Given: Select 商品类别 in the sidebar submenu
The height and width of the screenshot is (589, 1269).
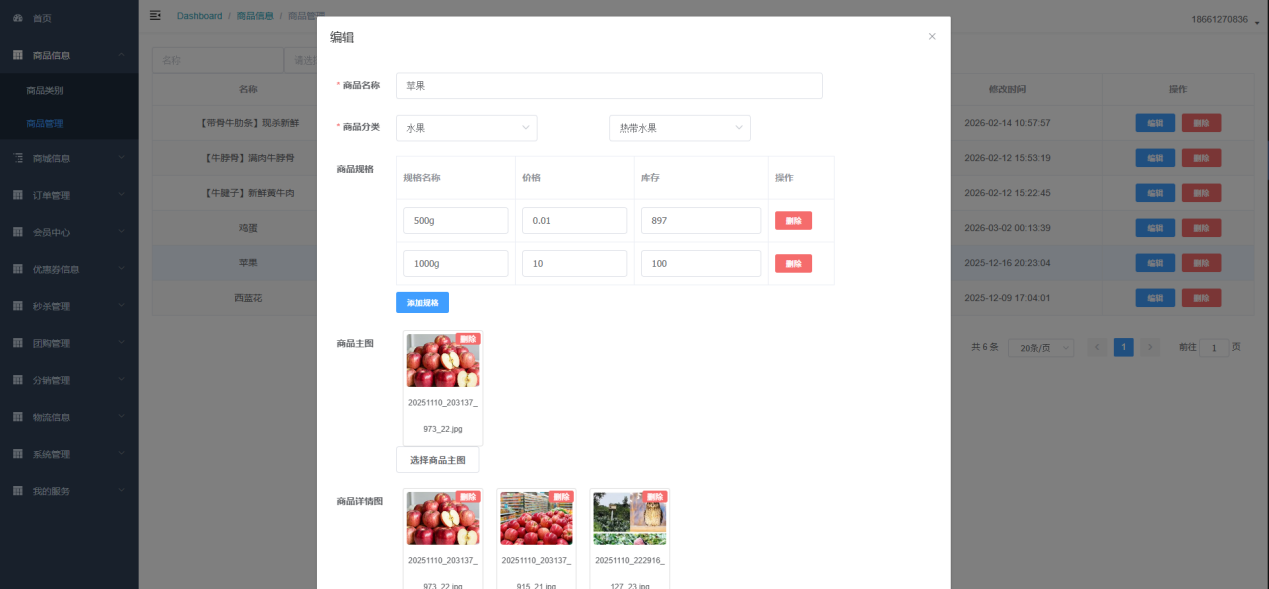Looking at the screenshot, I should point(45,90).
